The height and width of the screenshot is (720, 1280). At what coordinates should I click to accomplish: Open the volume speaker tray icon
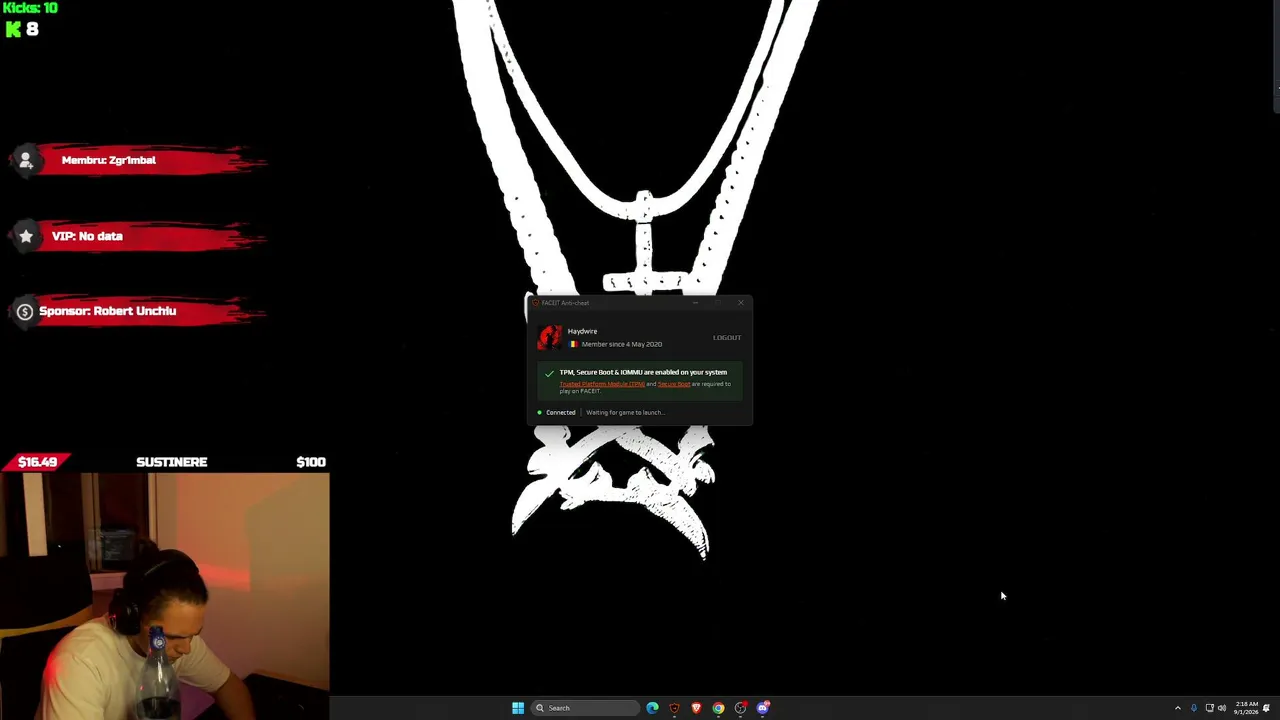(1222, 708)
